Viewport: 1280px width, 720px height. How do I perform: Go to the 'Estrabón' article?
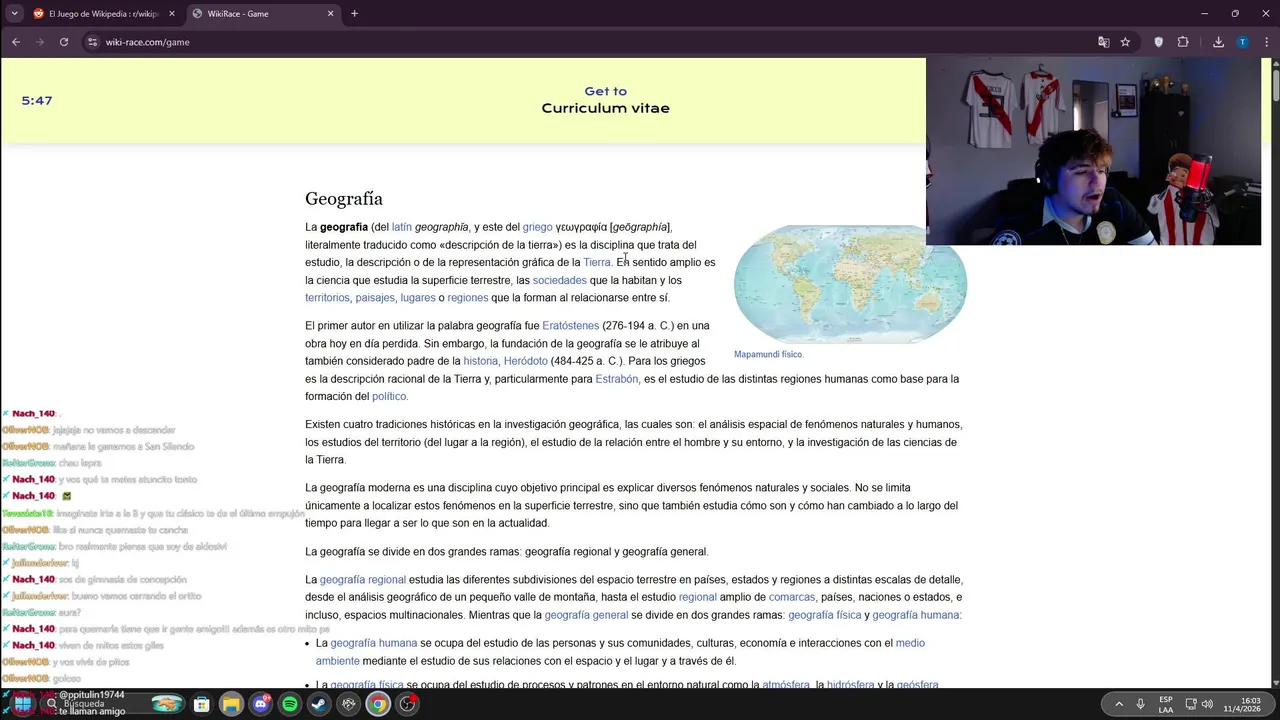point(616,379)
